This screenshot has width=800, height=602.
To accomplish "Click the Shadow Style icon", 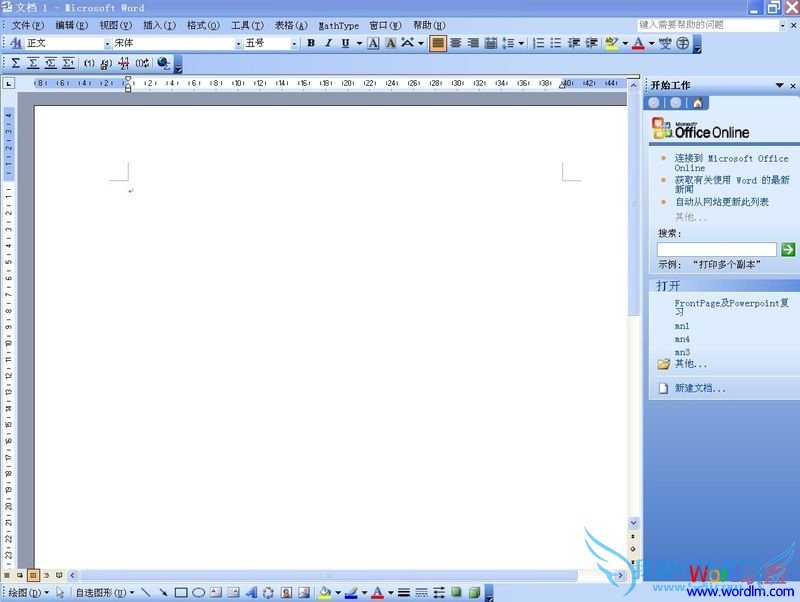I will 456,592.
